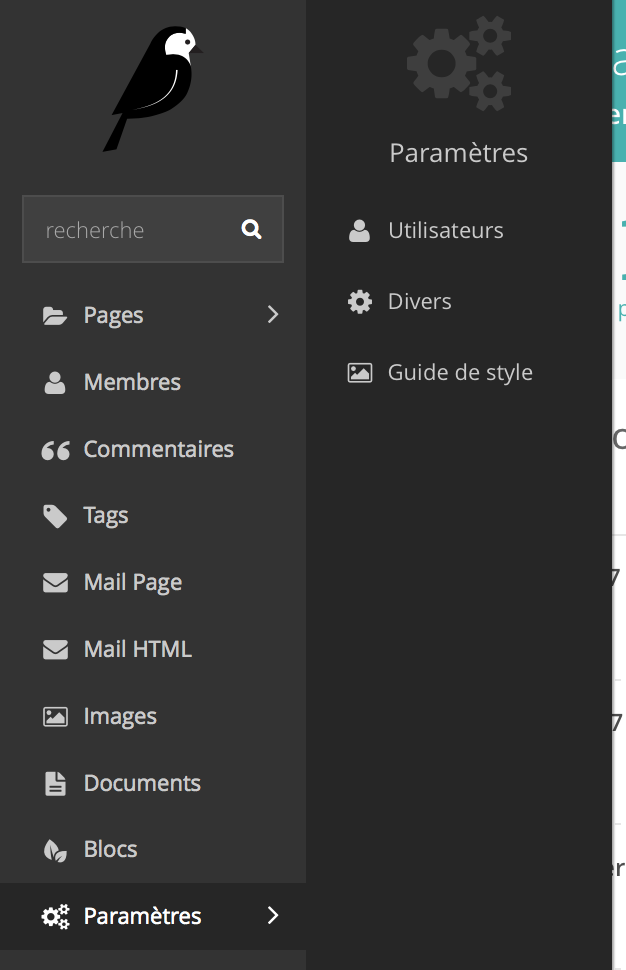Screen dimensions: 626x970
Task: Select Divers in the Paramètres panel
Action: [x=418, y=300]
